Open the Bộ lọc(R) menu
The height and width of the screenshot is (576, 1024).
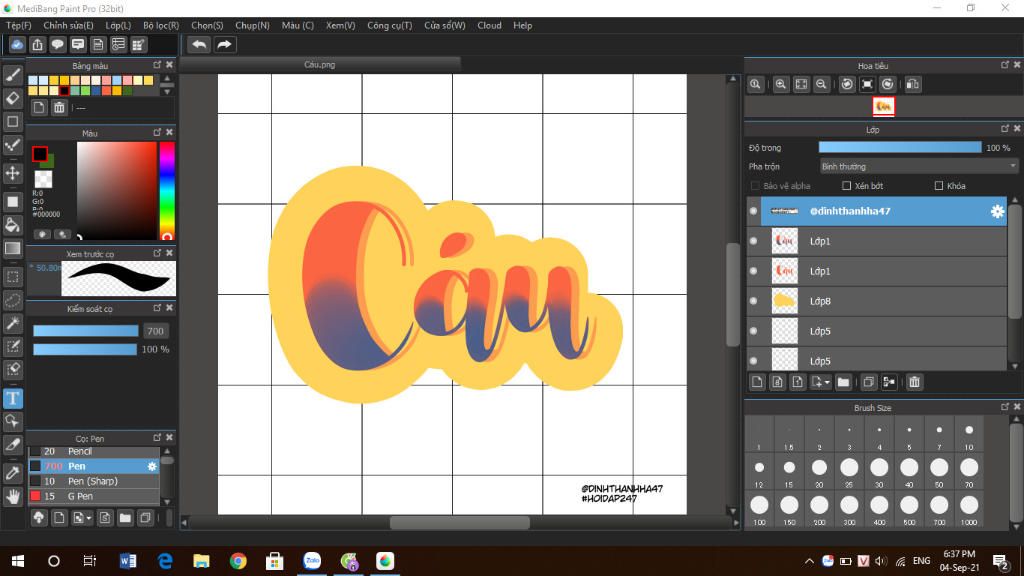click(x=161, y=25)
